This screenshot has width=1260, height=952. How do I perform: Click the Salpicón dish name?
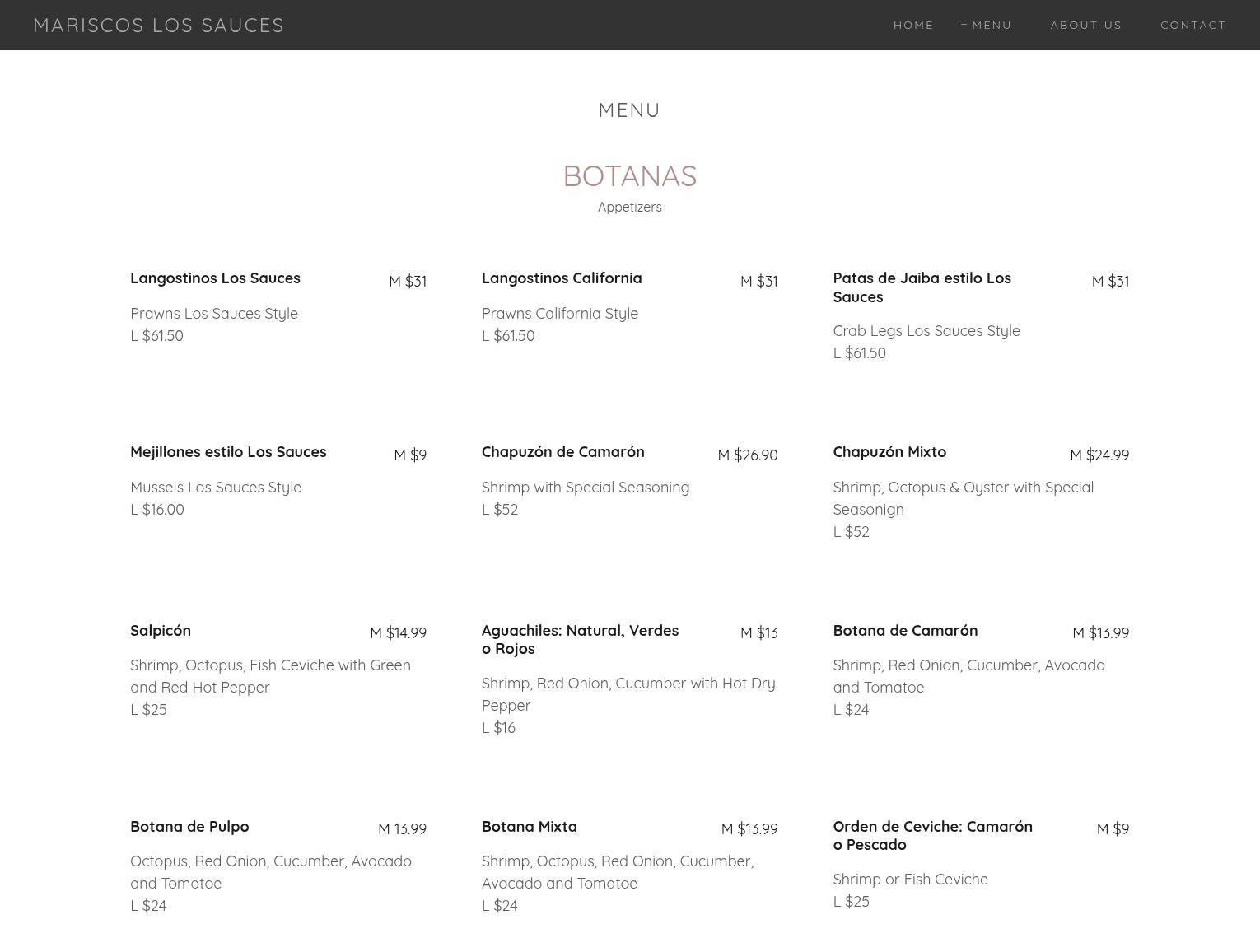click(x=161, y=631)
